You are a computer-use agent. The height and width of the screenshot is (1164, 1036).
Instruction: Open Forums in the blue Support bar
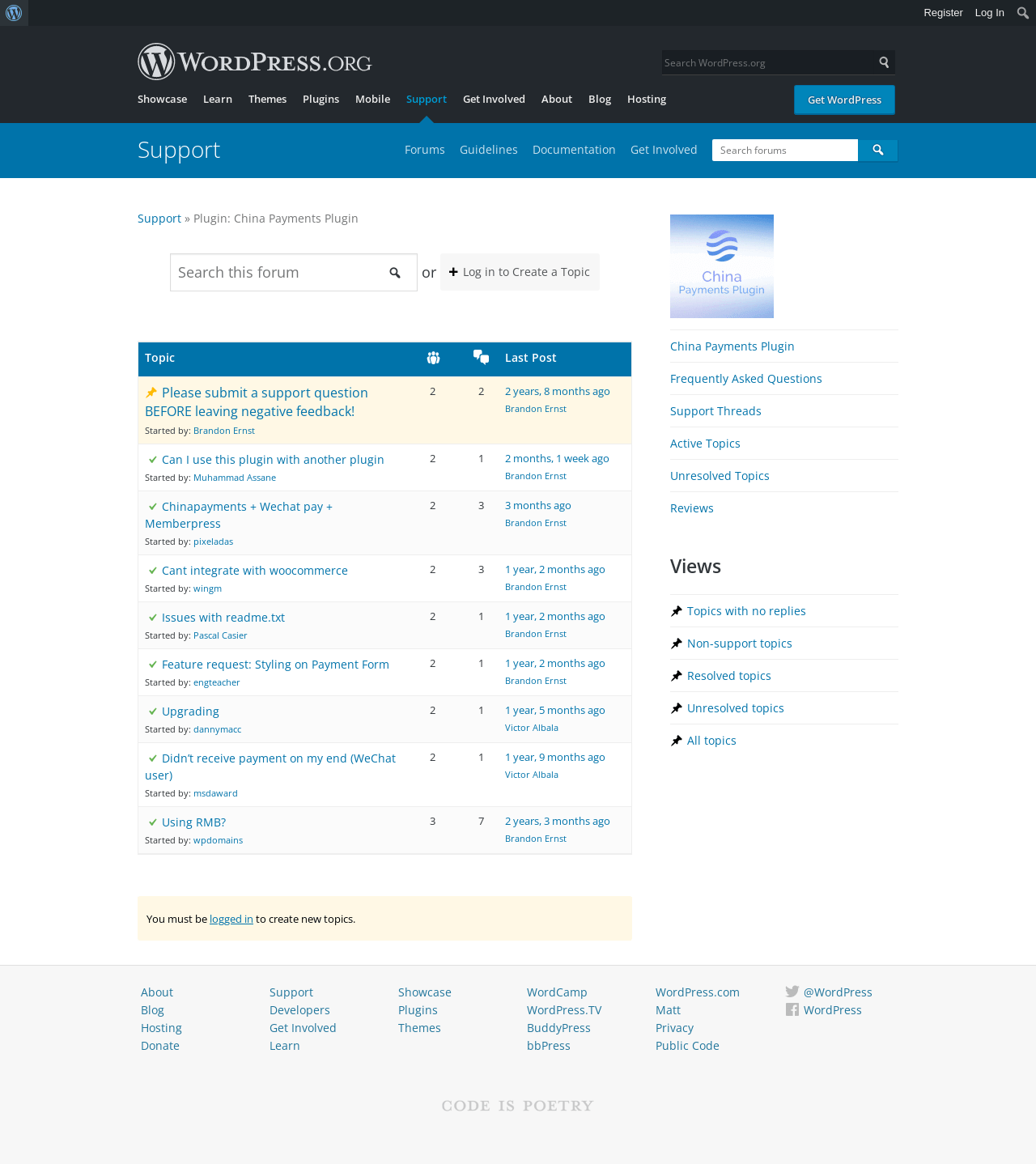tap(425, 150)
